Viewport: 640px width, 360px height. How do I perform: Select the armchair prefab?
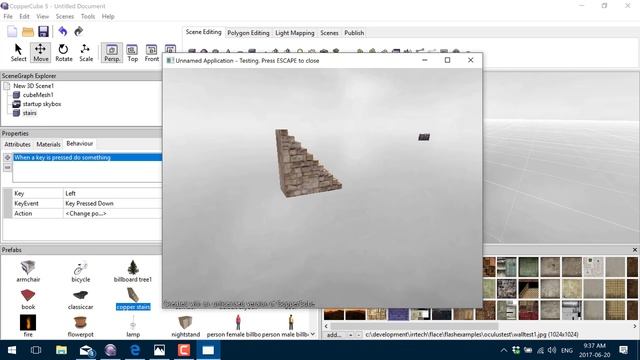pyautogui.click(x=28, y=271)
